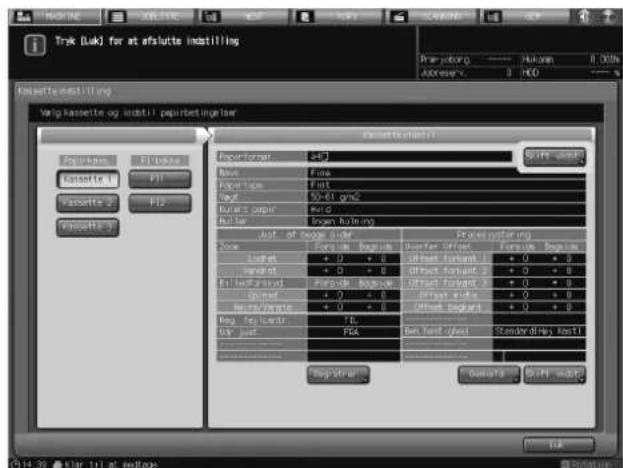Click the Offset forkant 1 row values
The width and height of the screenshot is (623, 468).
[x=539, y=259]
